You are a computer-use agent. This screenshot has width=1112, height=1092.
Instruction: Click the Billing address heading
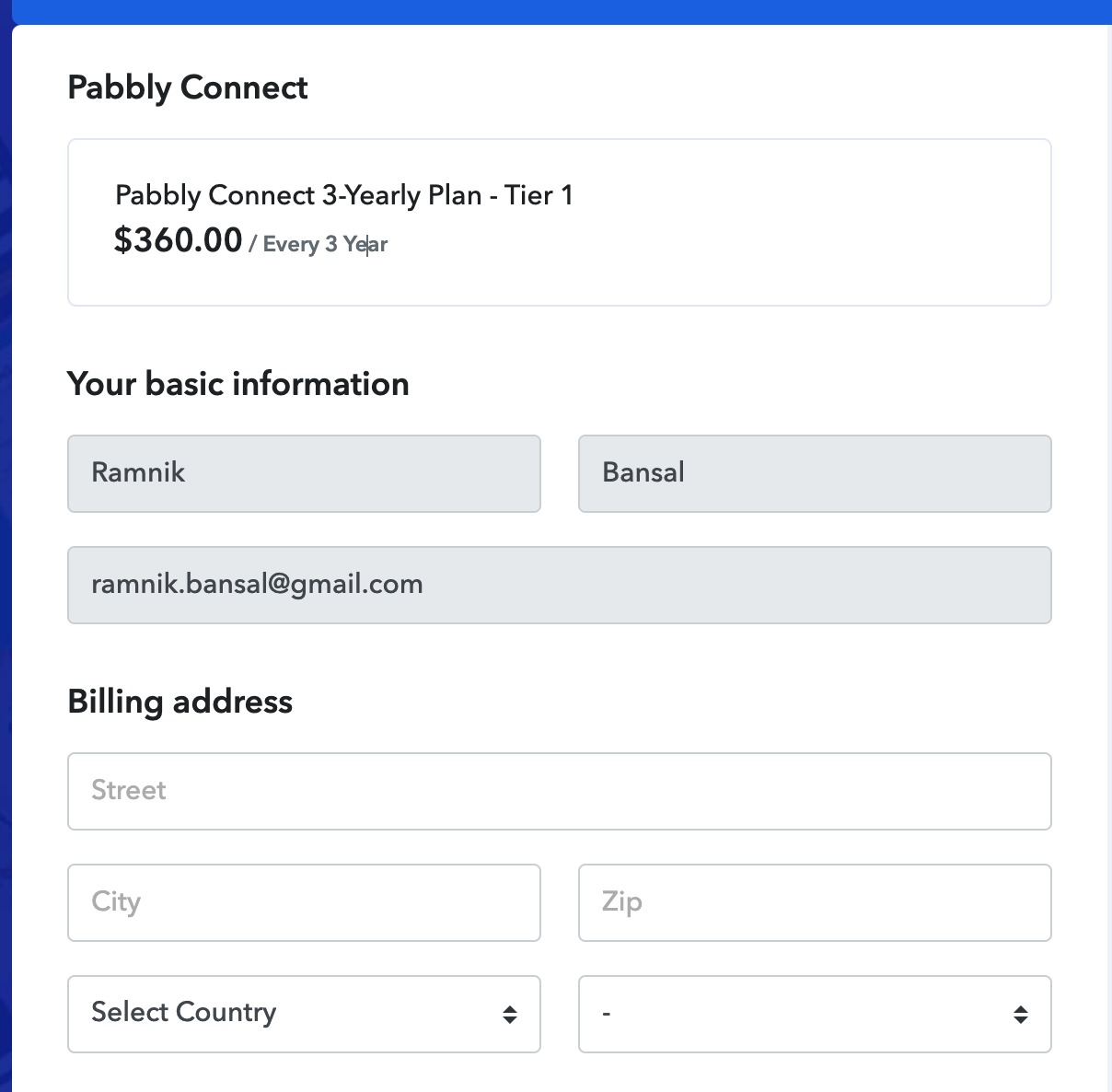tap(180, 702)
